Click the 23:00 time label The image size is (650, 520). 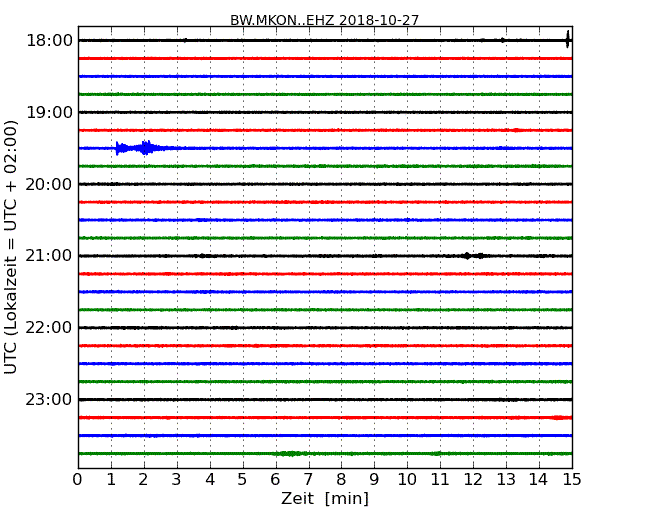coord(49,399)
